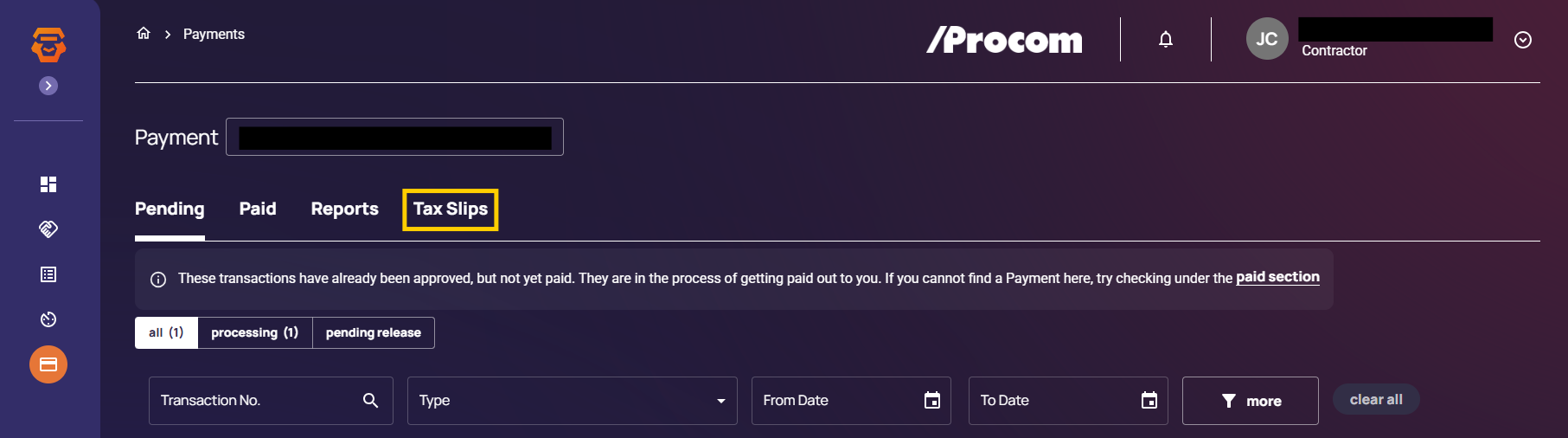Expand the user account menu chevron

pyautogui.click(x=1523, y=40)
